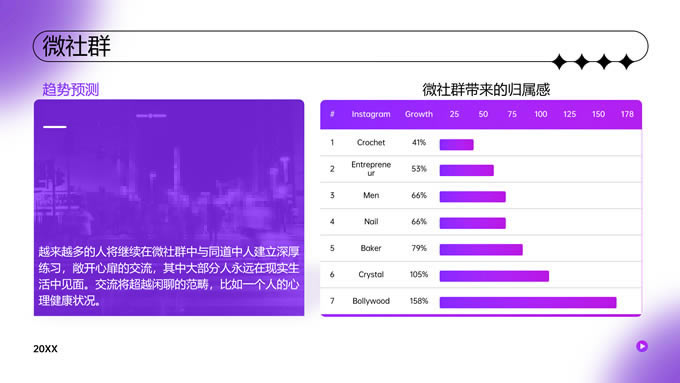Select the Crochet row label

click(x=371, y=142)
